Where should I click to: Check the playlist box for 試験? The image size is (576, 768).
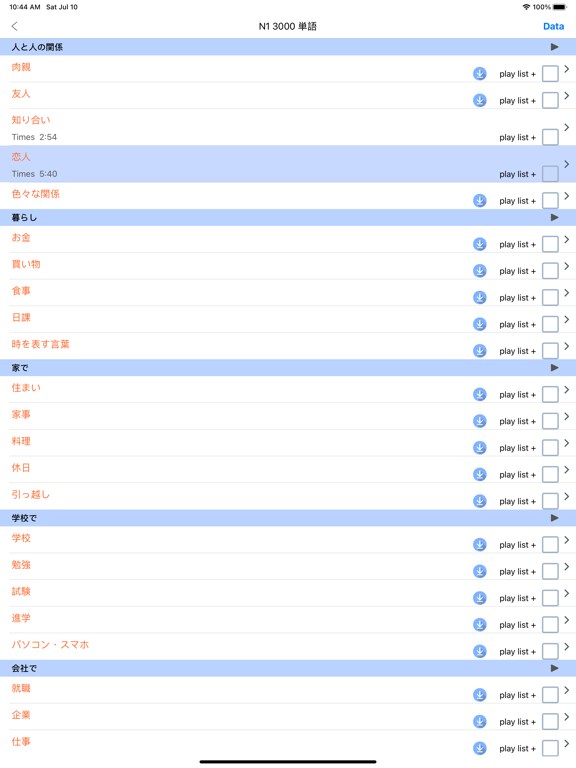tap(550, 598)
